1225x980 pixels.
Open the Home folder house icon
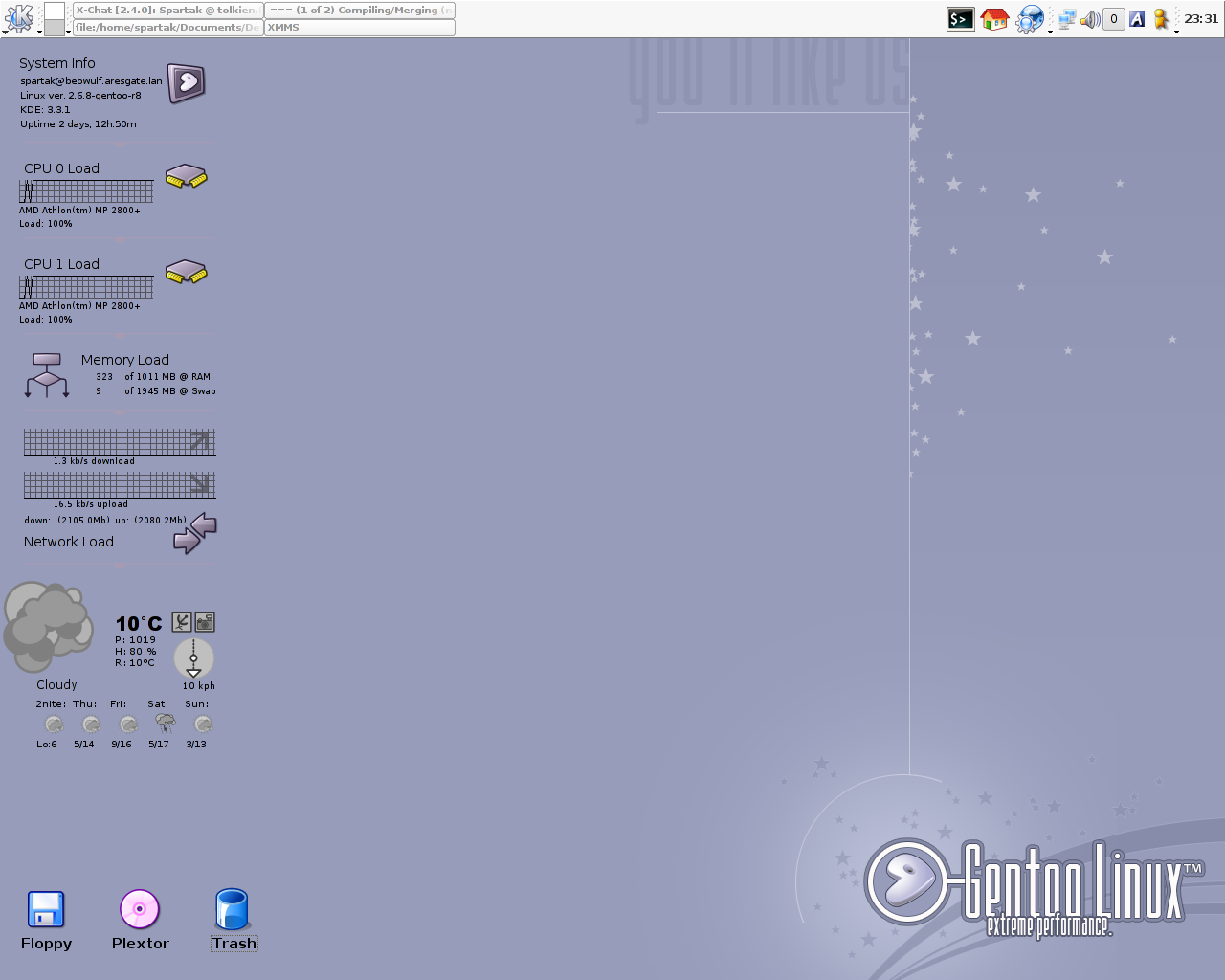(x=994, y=19)
